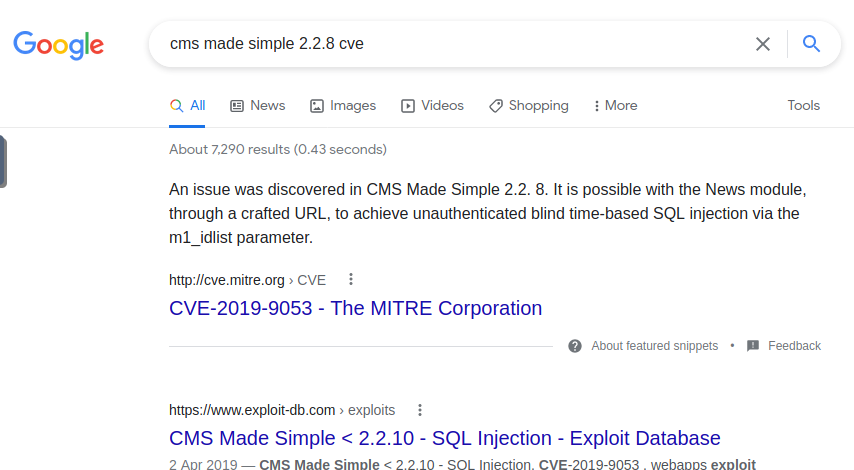Click the dark handle at left edge
Screen dimensions: 854x470
[3, 162]
